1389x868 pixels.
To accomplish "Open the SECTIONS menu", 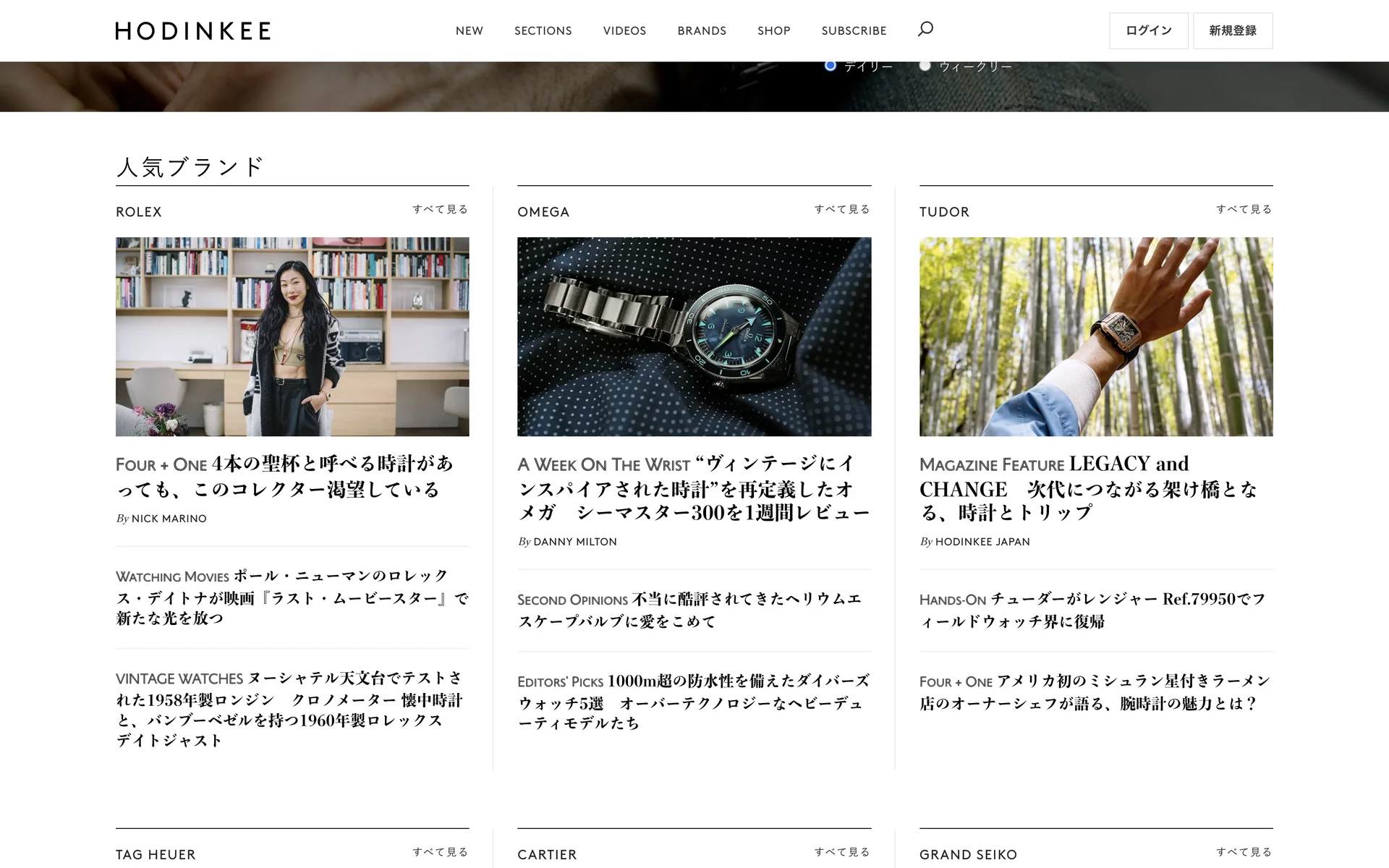I will click(x=543, y=31).
